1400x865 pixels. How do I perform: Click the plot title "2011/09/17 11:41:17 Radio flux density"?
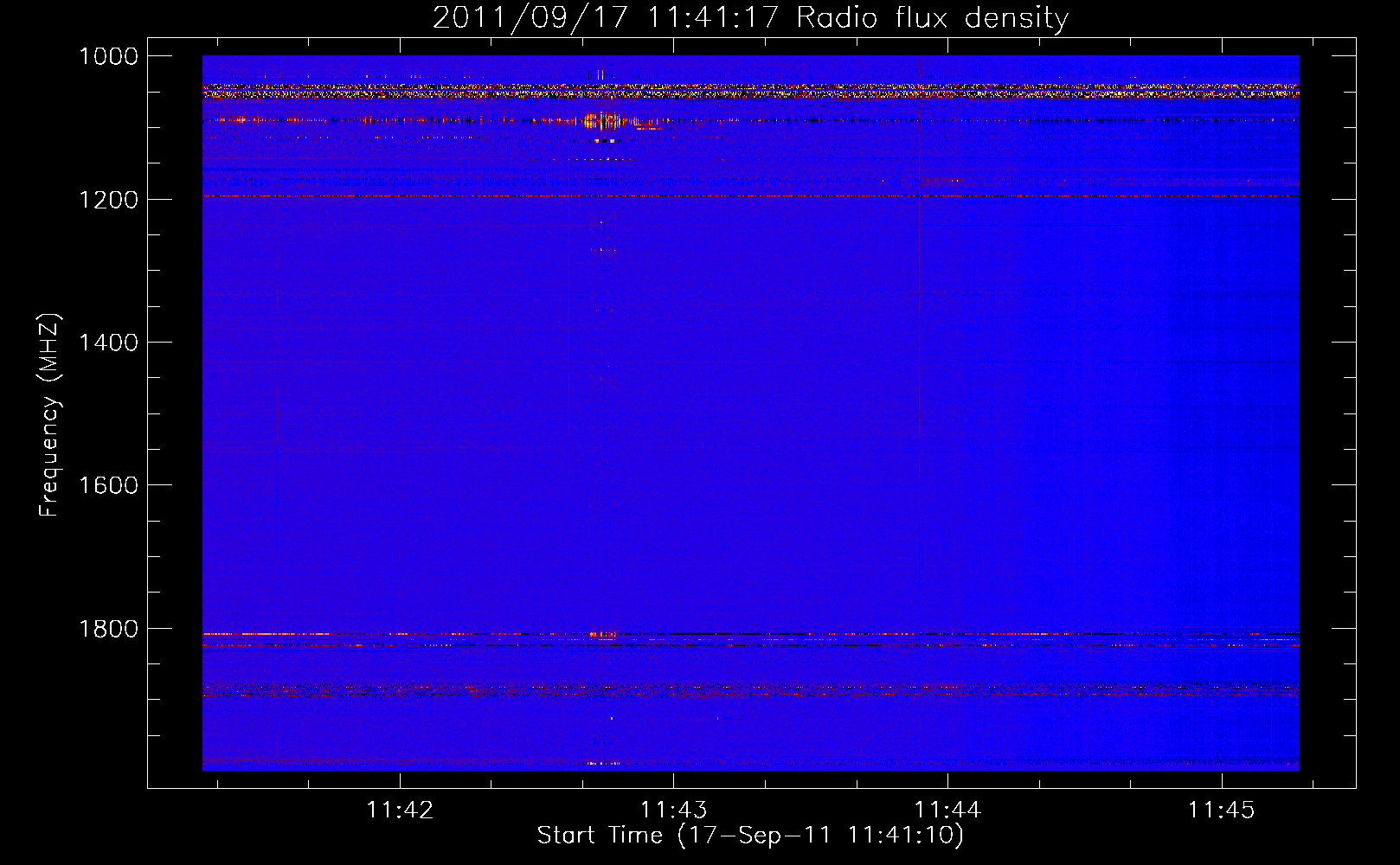pyautogui.click(x=750, y=17)
